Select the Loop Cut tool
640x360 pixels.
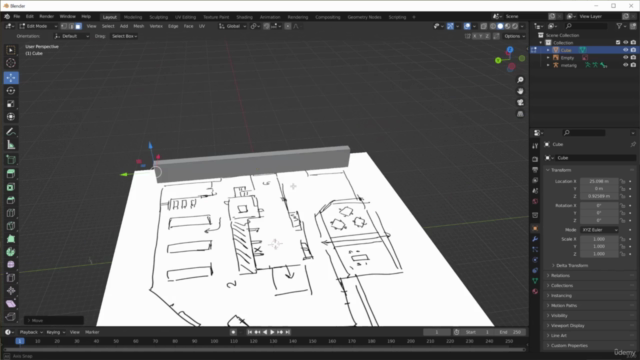click(11, 213)
